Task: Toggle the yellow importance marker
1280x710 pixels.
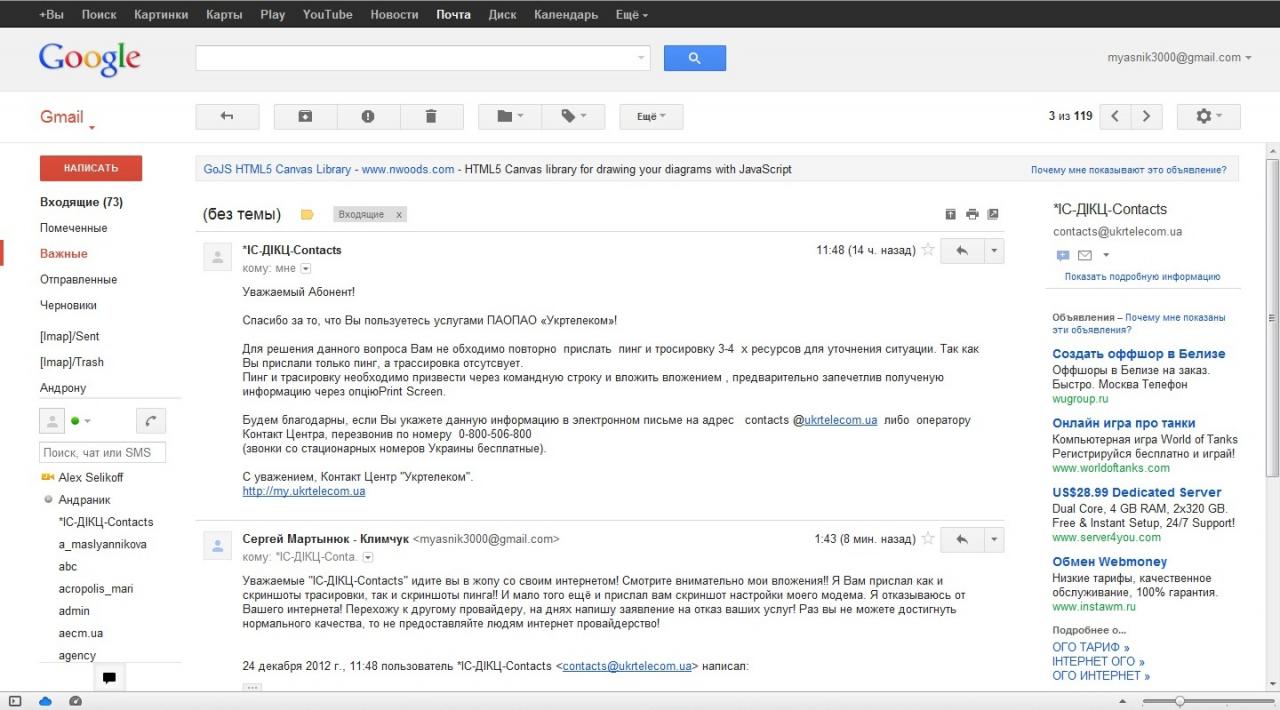Action: [307, 214]
